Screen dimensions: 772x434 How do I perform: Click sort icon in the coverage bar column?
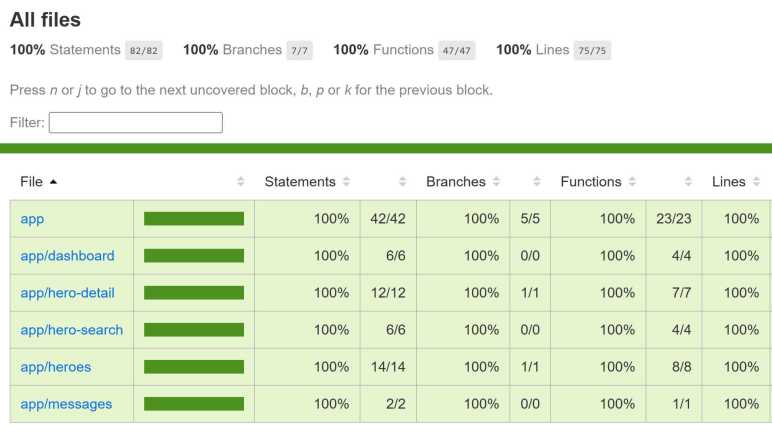point(241,182)
